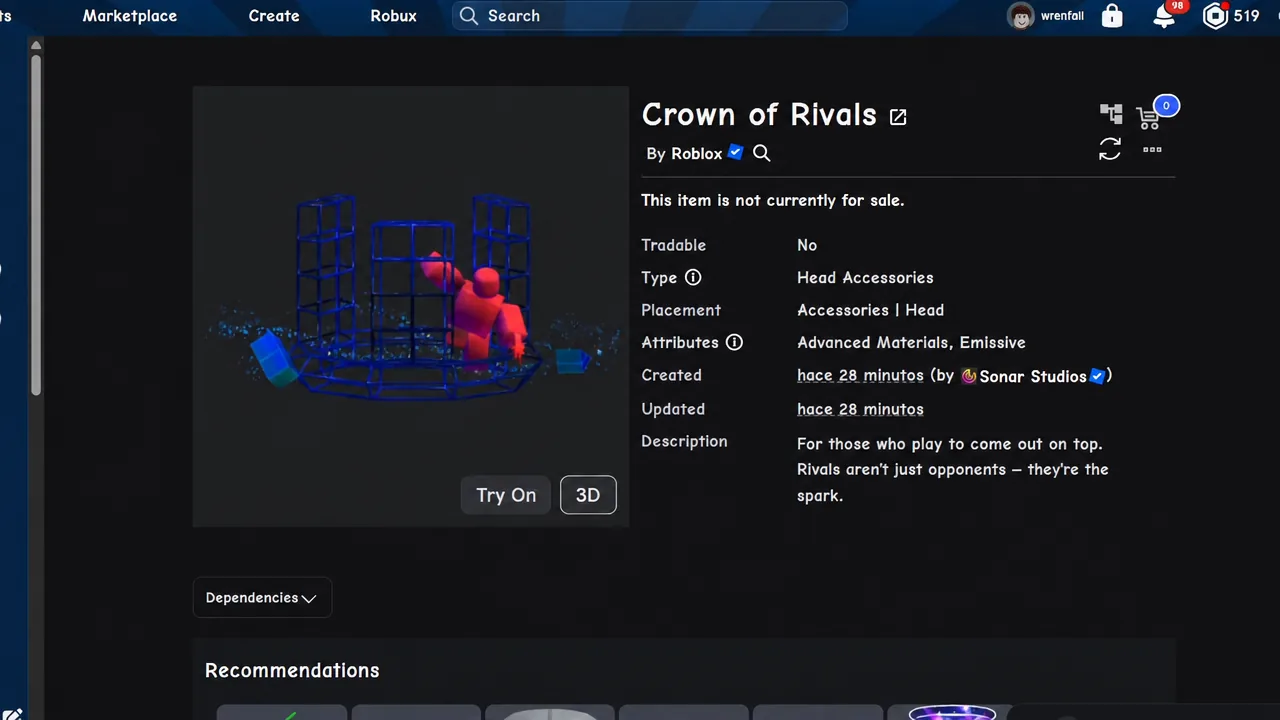Click the Tradable 'No' value
Viewport: 1280px width, 720px height.
[807, 245]
